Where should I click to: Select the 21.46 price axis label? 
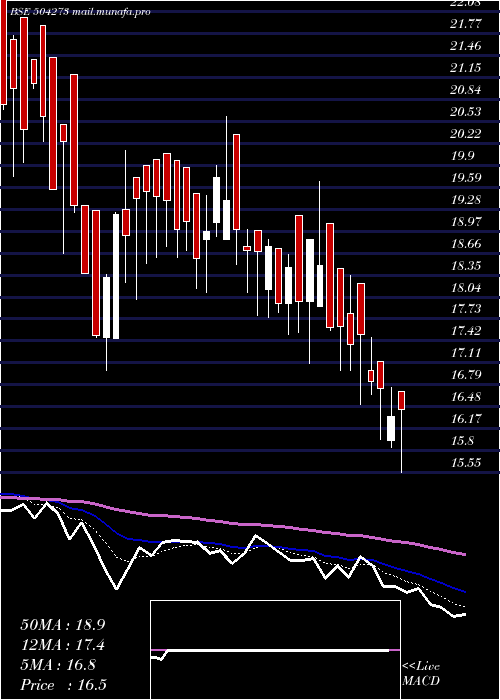466,46
